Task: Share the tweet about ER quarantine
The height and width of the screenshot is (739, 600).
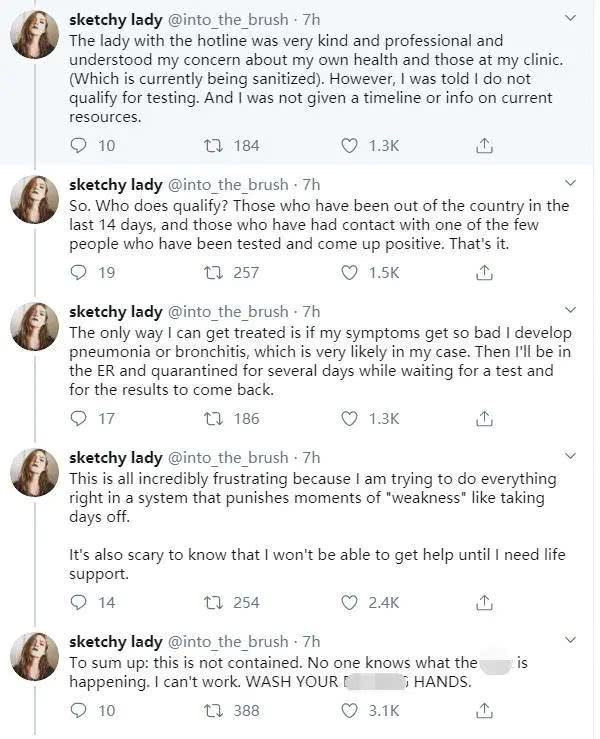Action: pyautogui.click(x=484, y=419)
